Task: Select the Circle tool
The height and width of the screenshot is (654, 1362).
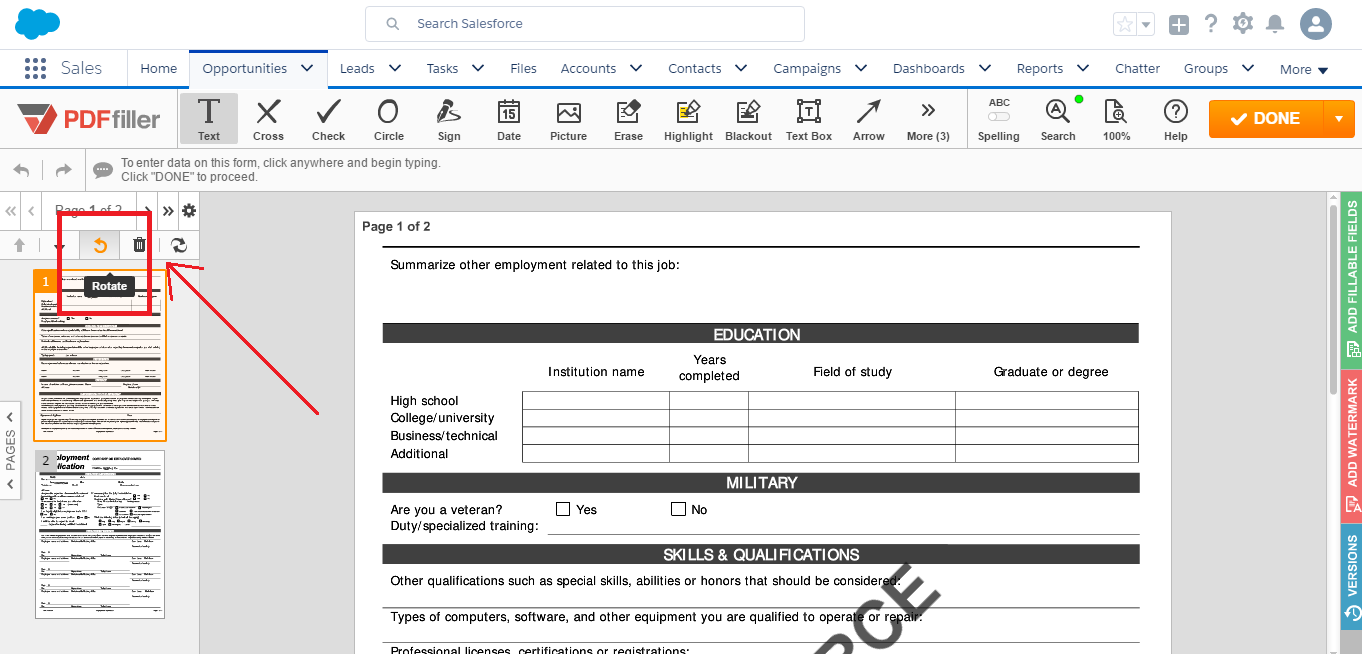Action: tap(388, 119)
